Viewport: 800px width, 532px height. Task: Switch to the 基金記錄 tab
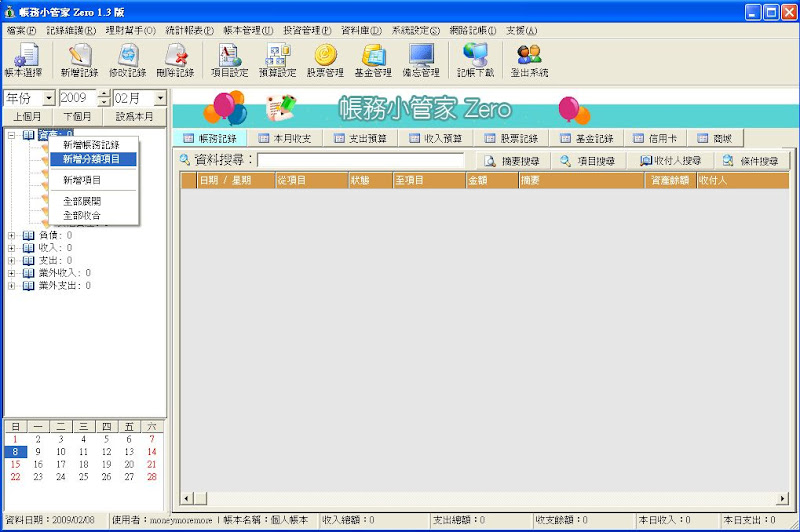(x=587, y=138)
